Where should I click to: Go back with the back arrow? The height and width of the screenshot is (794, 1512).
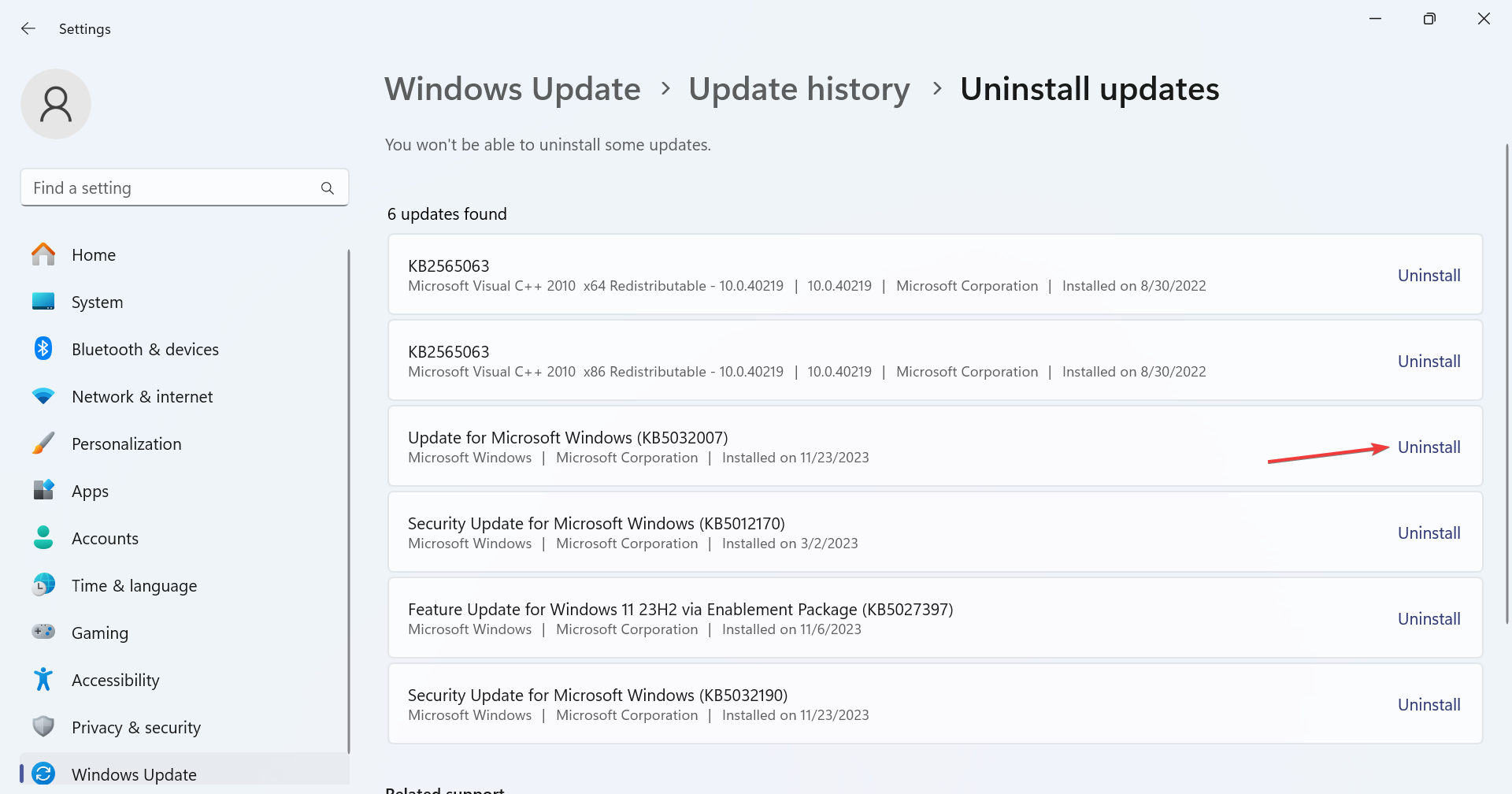click(x=28, y=29)
